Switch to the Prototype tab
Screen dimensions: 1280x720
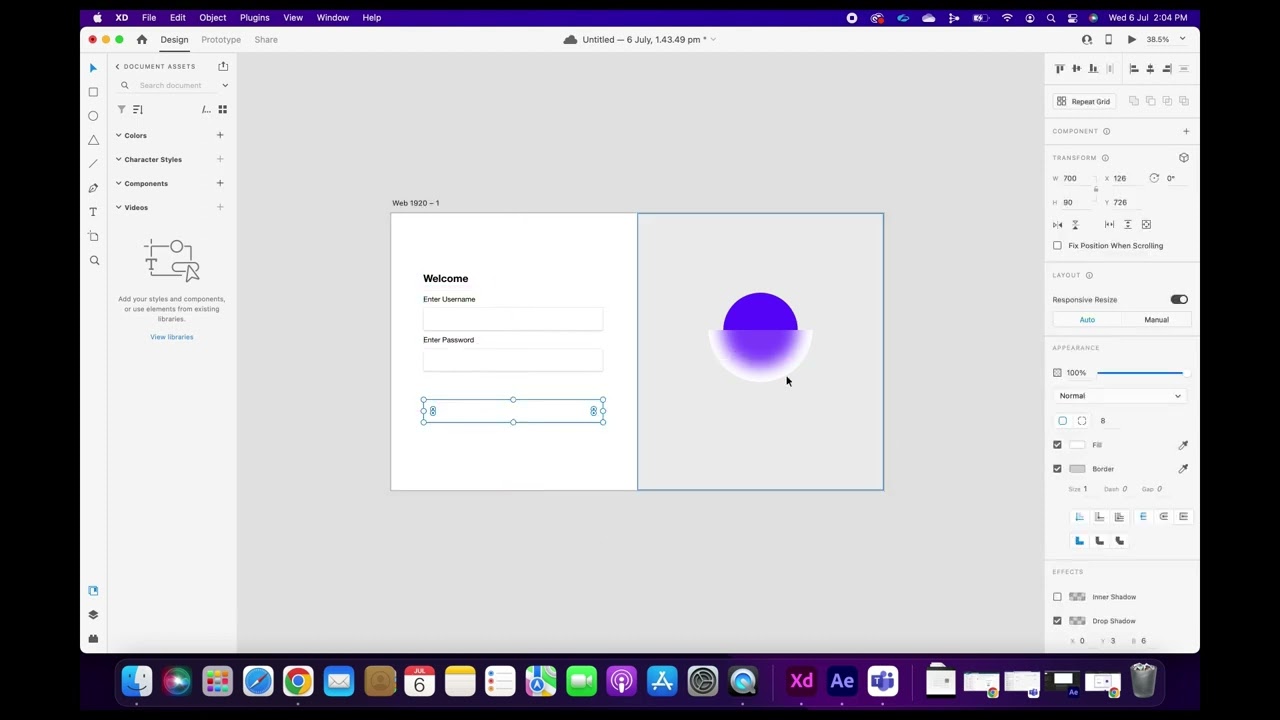[x=221, y=40]
